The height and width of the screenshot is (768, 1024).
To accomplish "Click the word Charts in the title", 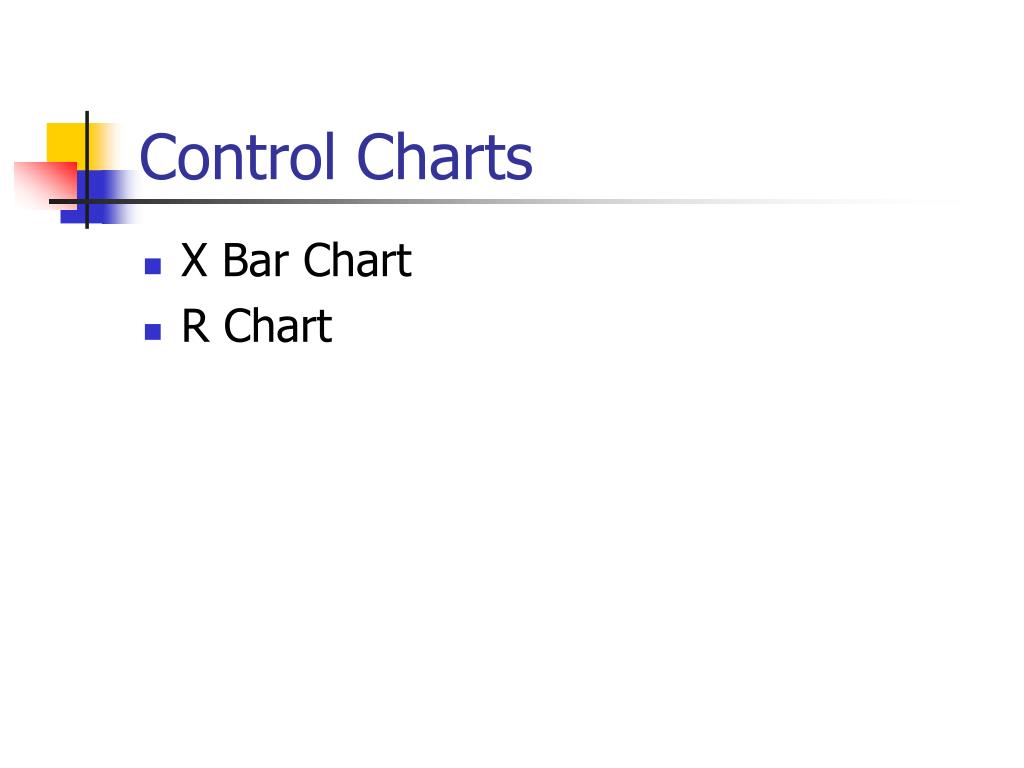I will (x=445, y=157).
